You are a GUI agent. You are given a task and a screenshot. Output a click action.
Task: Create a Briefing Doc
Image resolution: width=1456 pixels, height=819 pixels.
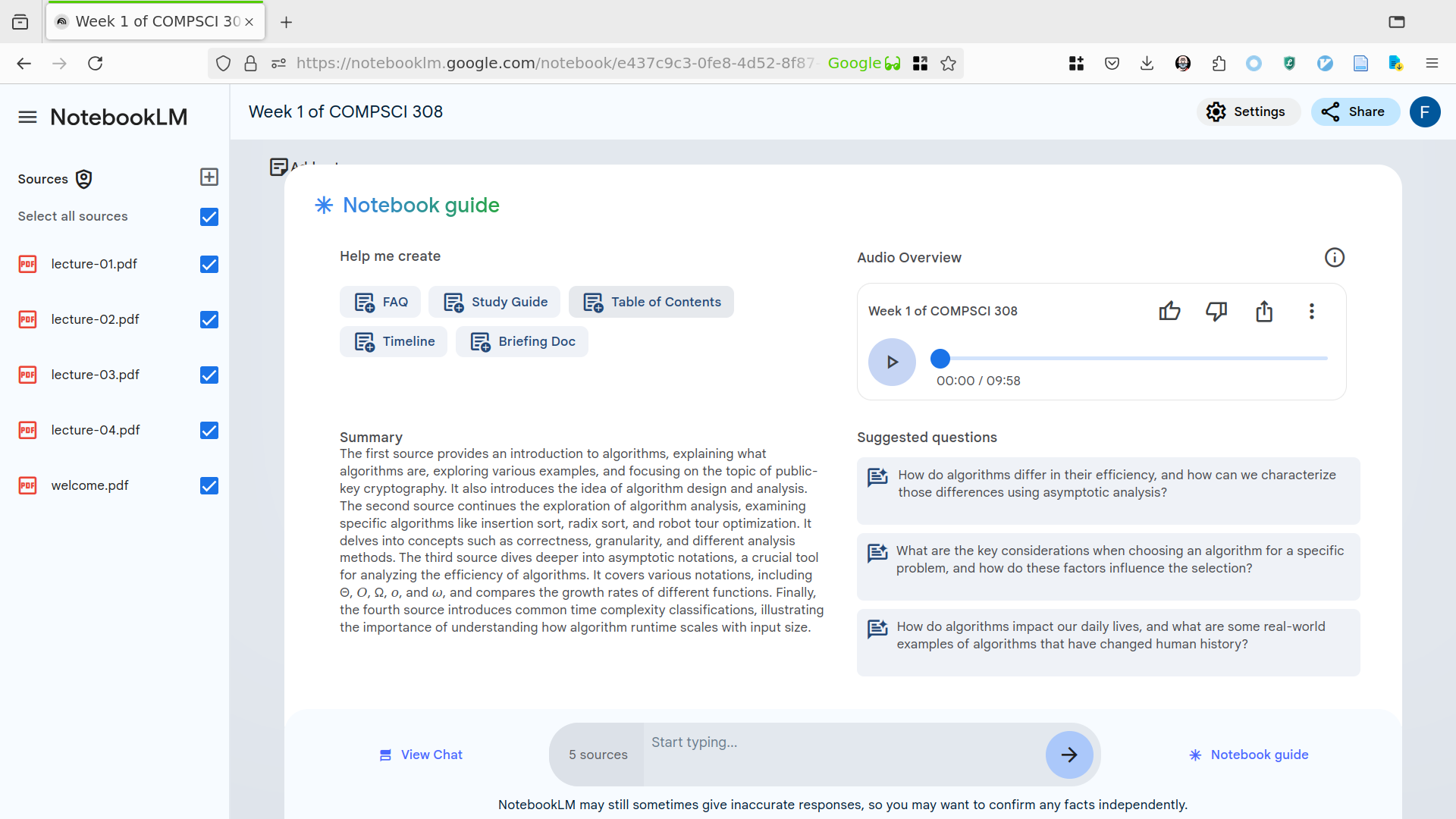pos(522,341)
